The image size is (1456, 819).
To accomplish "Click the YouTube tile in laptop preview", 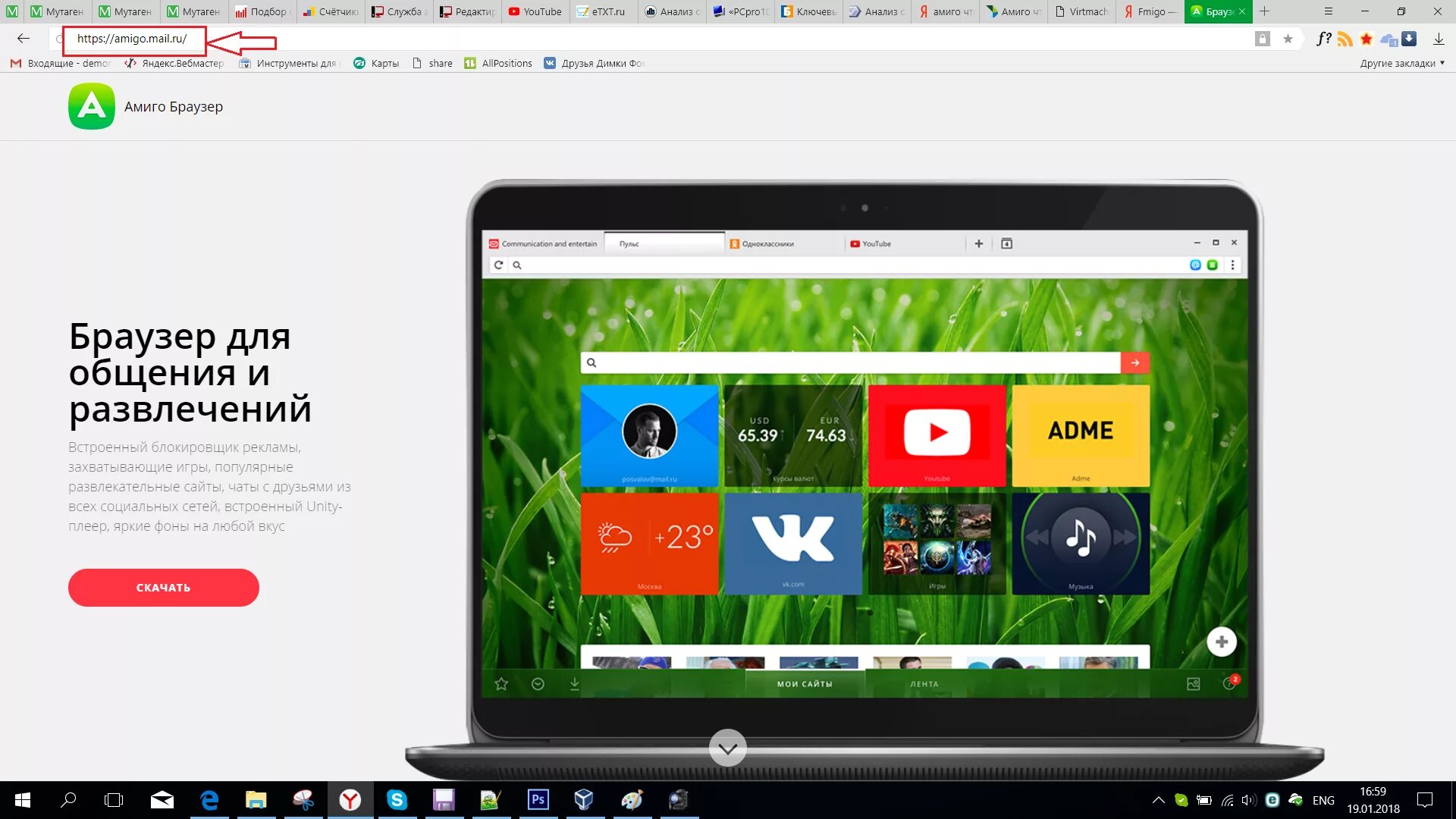I will coord(937,435).
